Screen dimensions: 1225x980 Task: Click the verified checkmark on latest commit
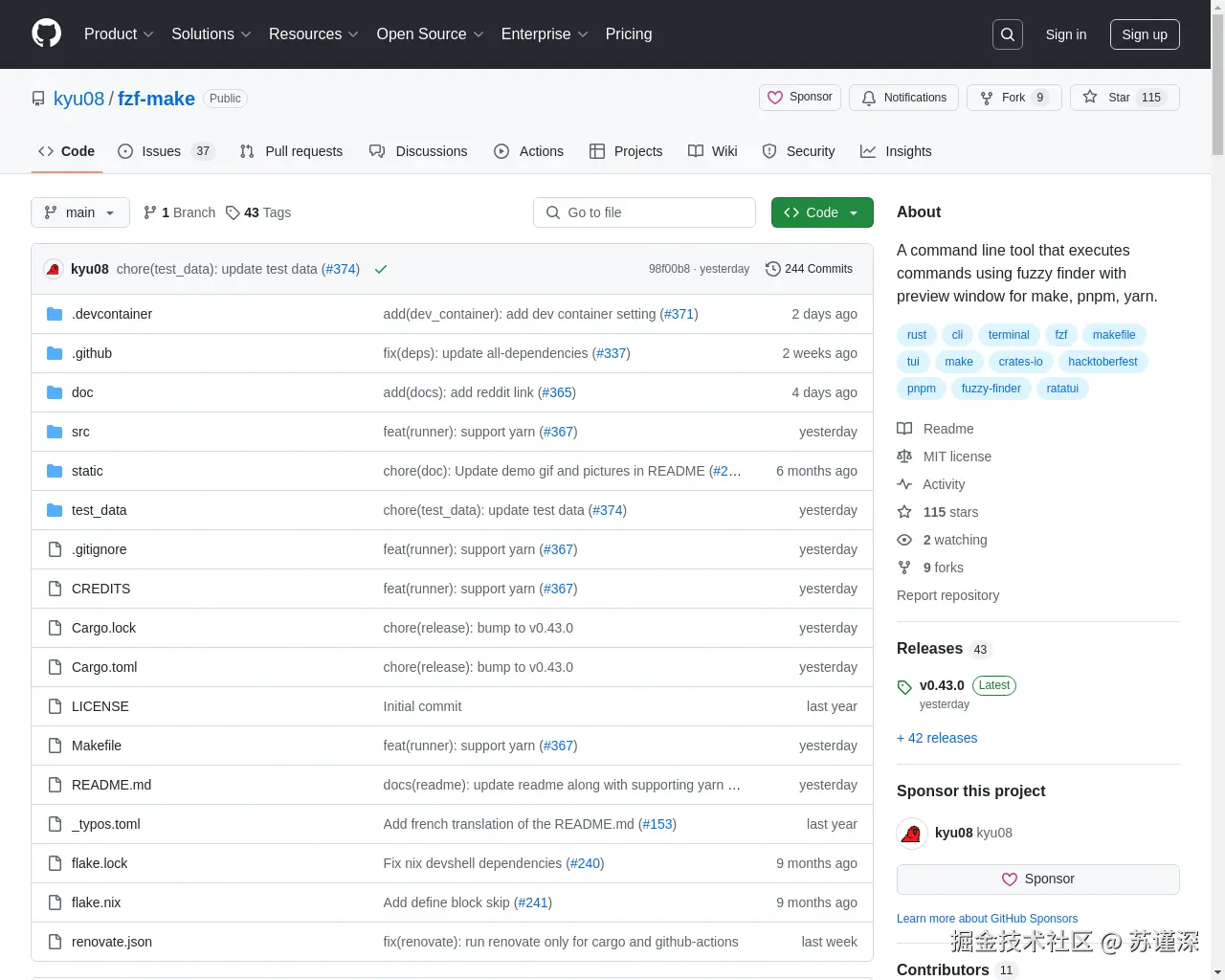click(x=380, y=269)
